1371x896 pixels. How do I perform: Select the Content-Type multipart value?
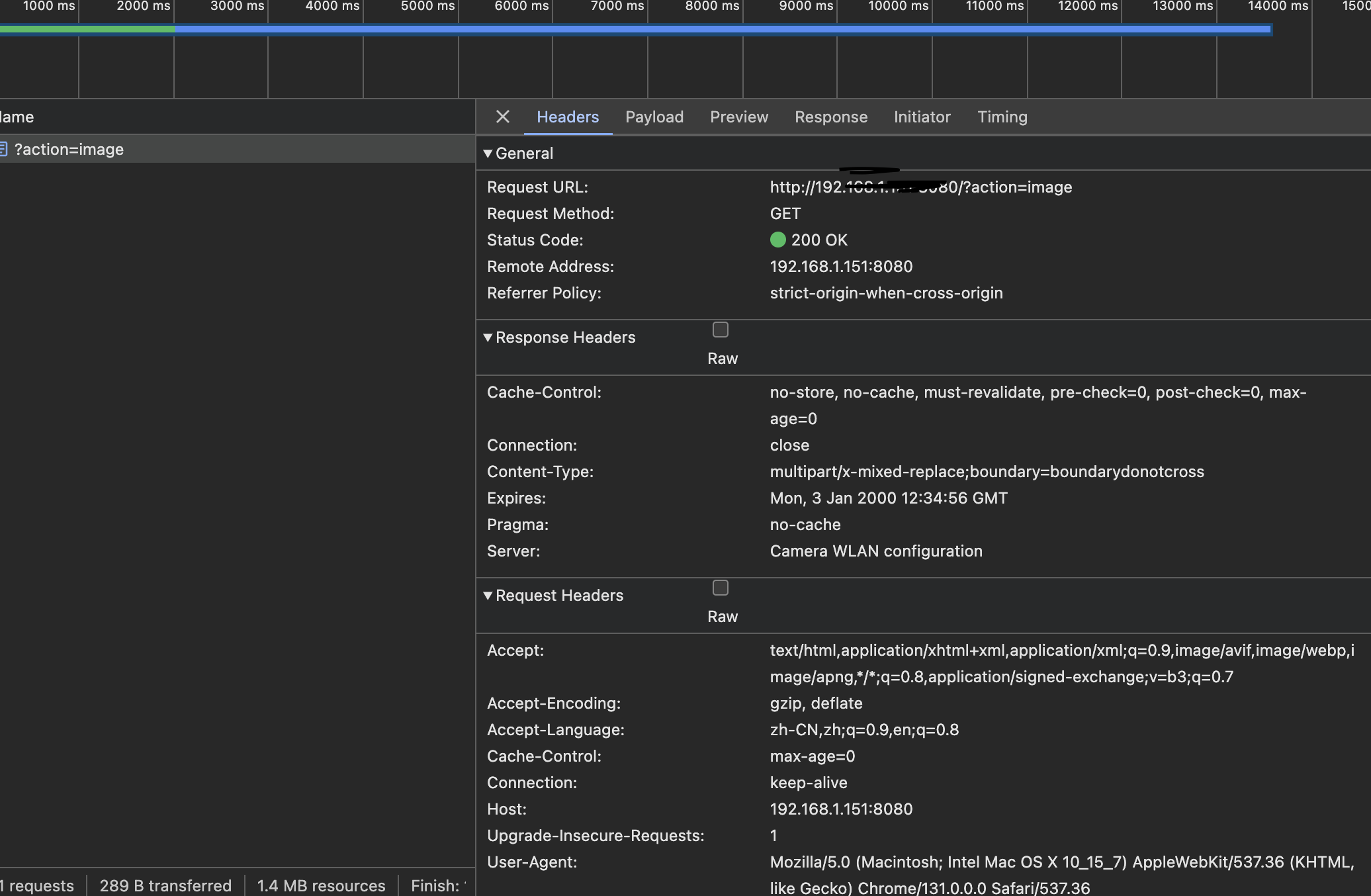987,472
